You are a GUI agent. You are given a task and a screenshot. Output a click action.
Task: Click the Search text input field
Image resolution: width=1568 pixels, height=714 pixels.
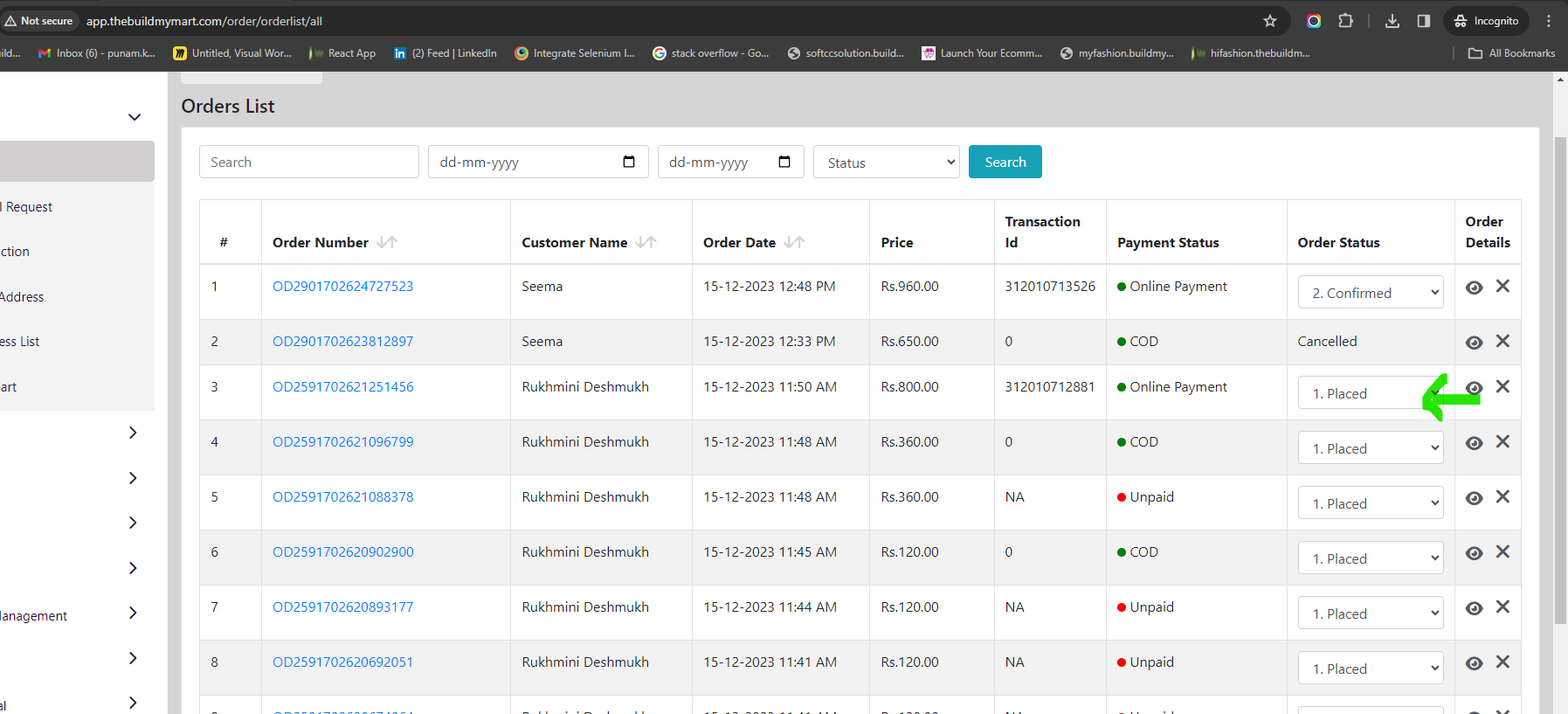tap(309, 162)
